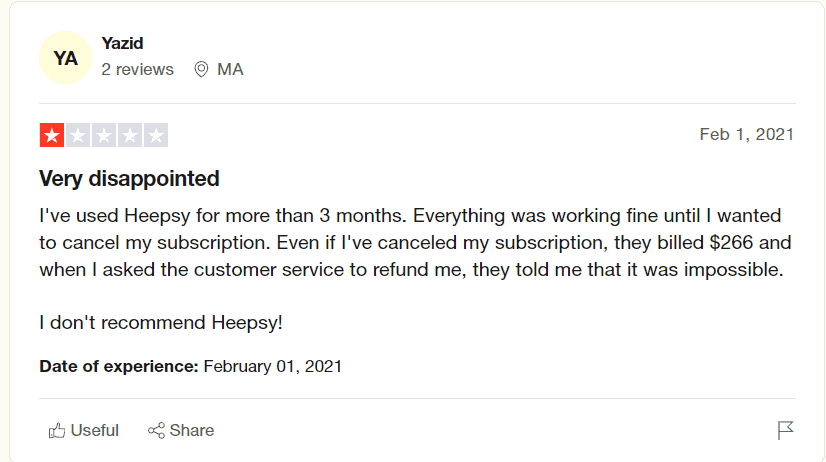The width and height of the screenshot is (826, 462).
Task: Flag this review with flag icon
Action: coord(785,430)
